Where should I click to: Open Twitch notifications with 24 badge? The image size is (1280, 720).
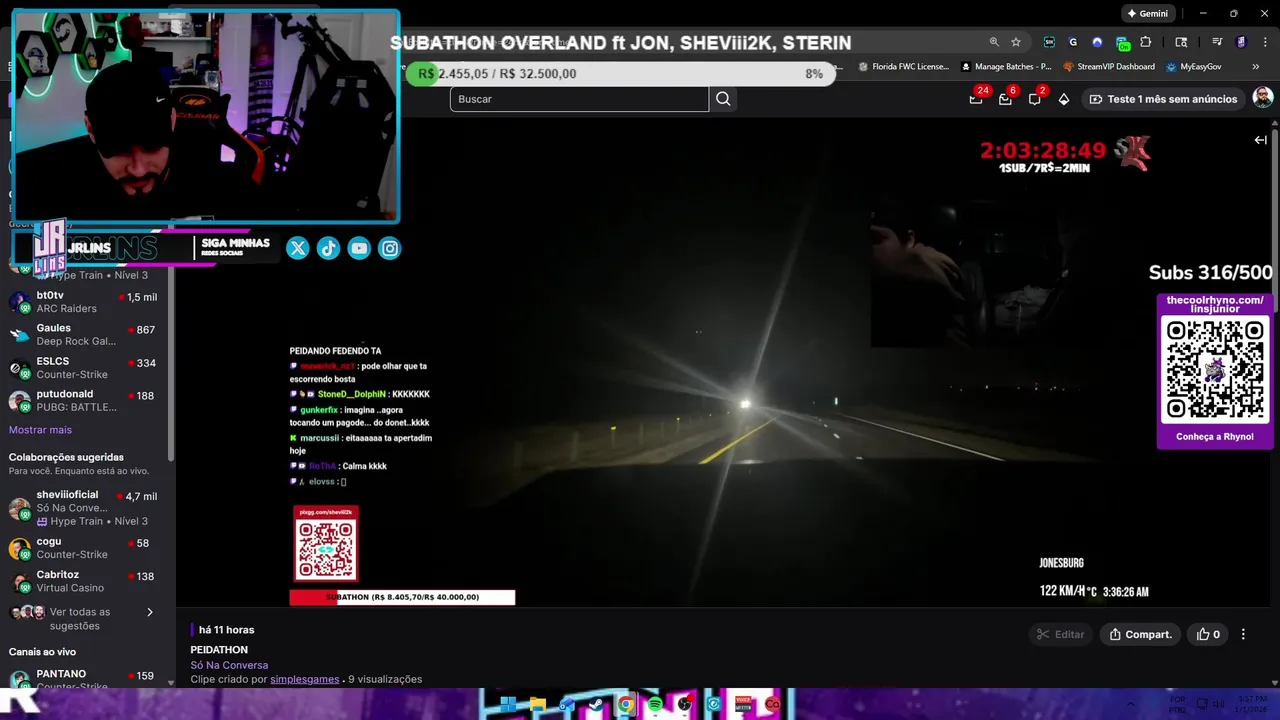(x=976, y=99)
